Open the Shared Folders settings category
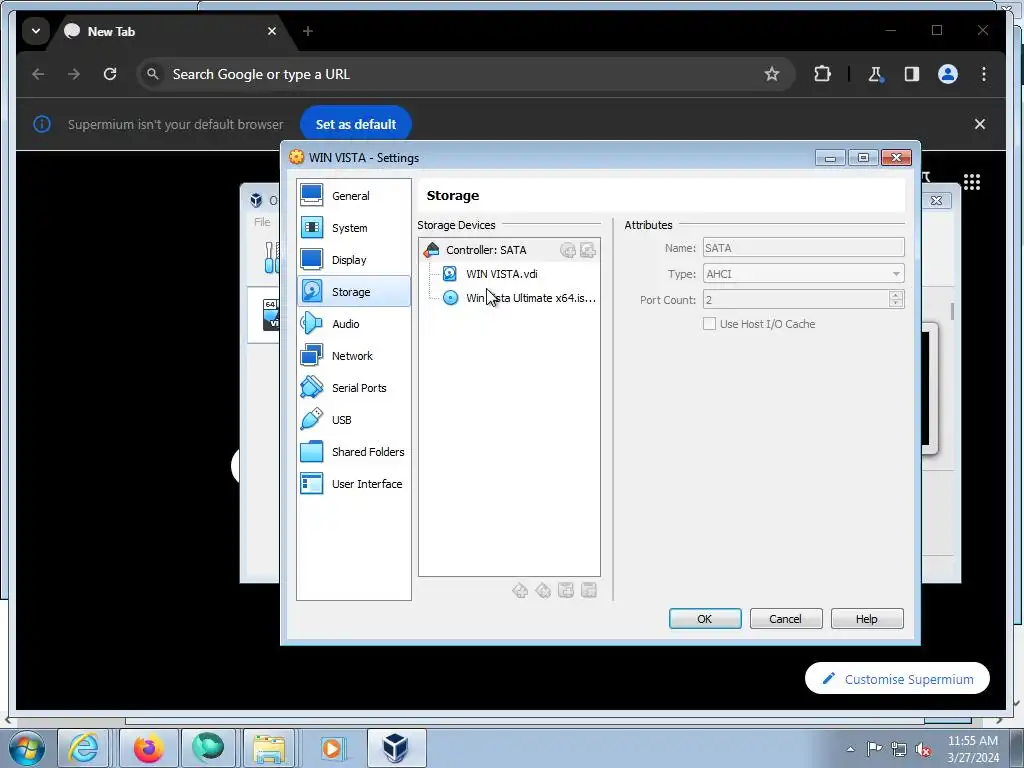The image size is (1024, 768). pos(353,451)
